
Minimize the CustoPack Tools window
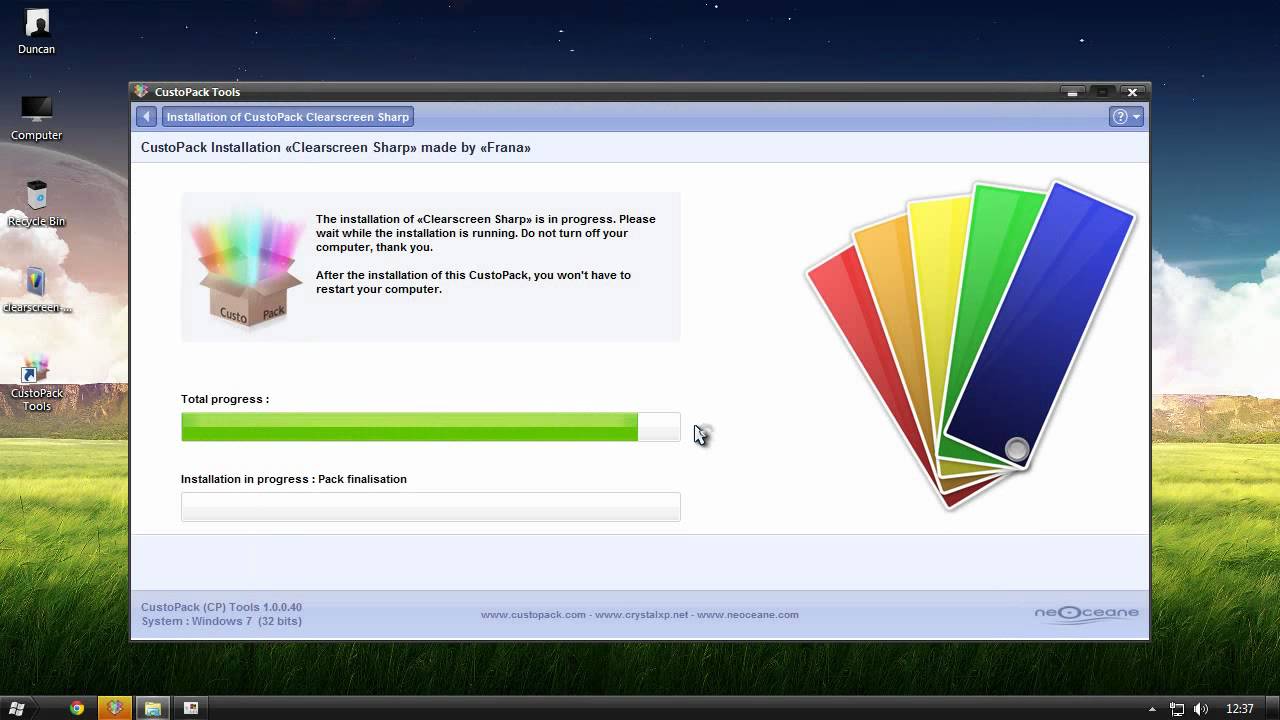click(x=1073, y=92)
